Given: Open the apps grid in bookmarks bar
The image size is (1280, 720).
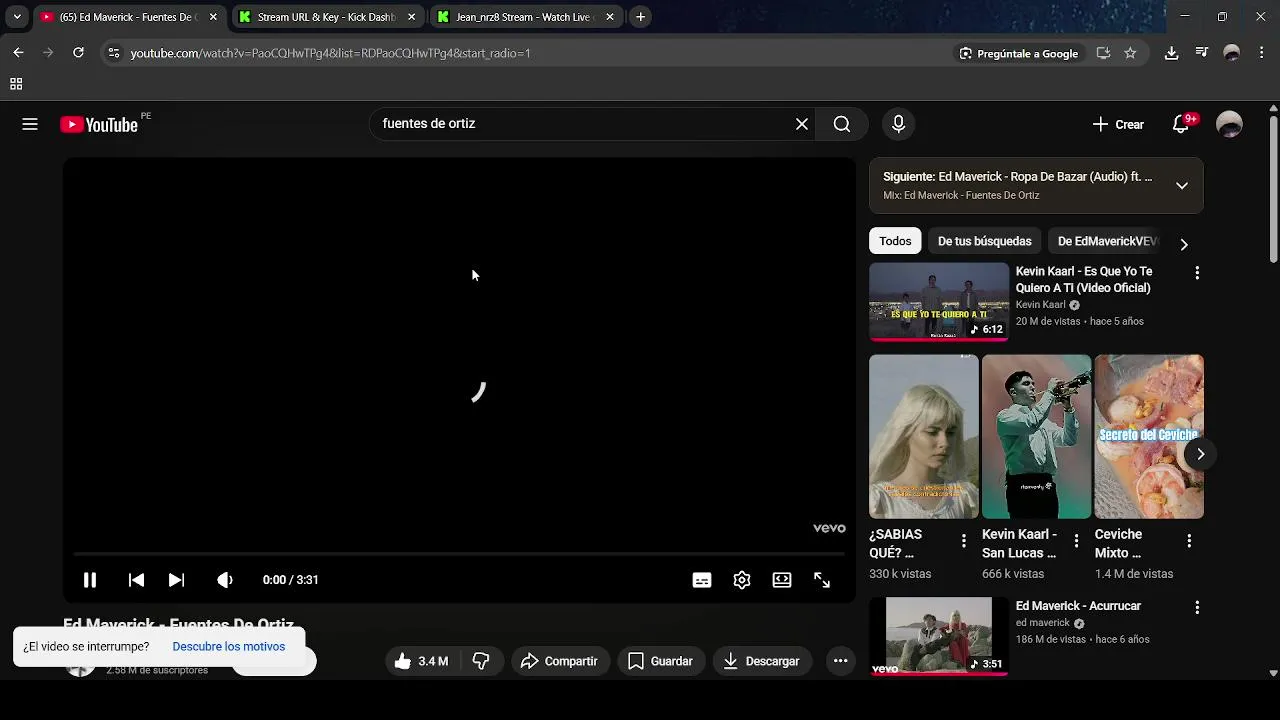Looking at the screenshot, I should (16, 84).
